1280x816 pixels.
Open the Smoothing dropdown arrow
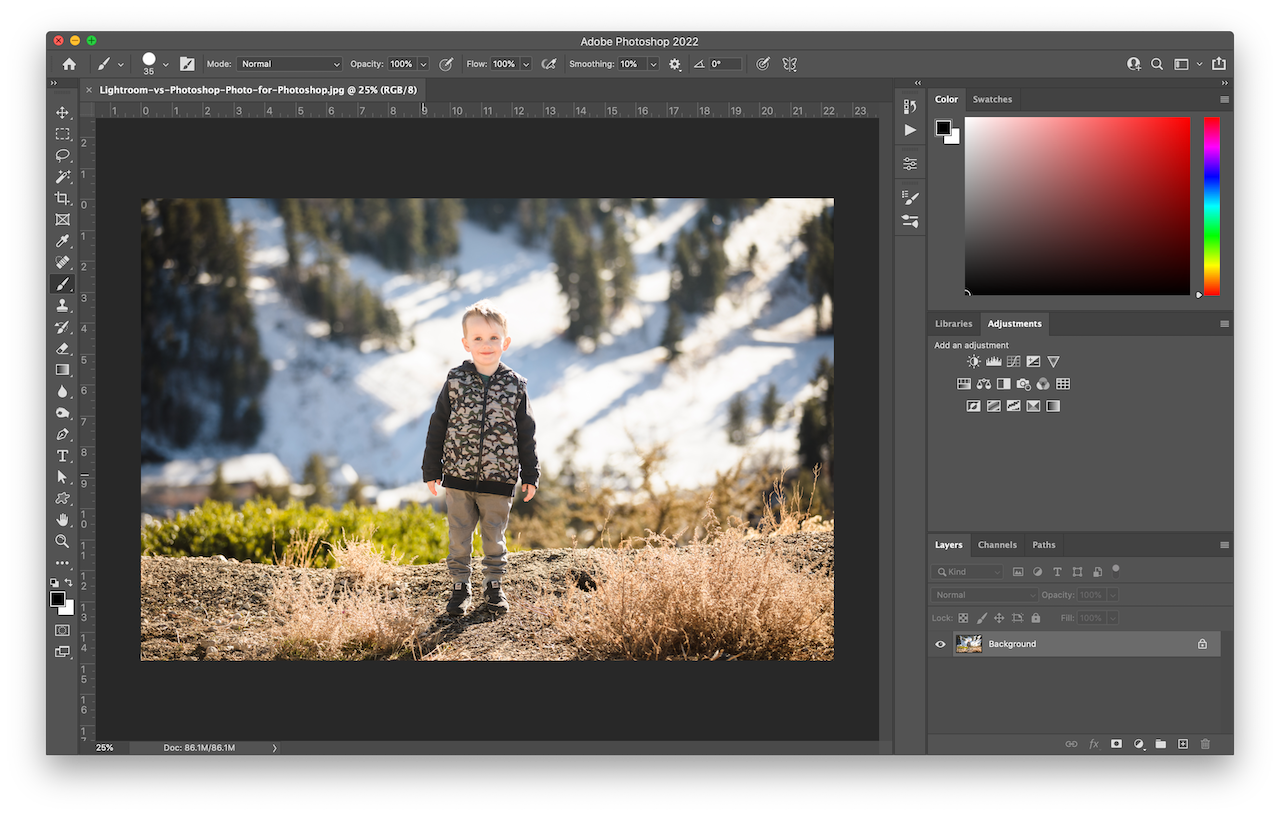pos(653,64)
